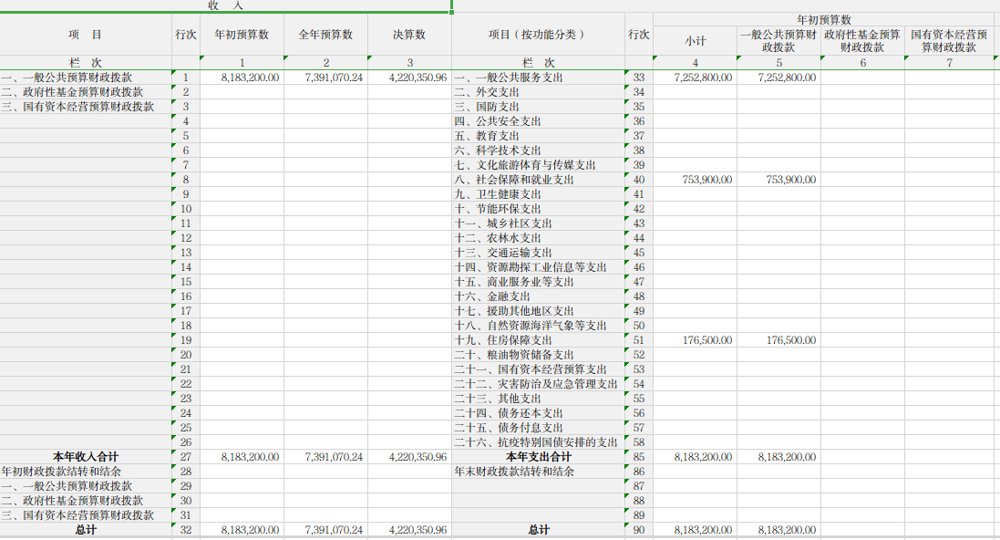Click expenditure item 五、教育支出
The image size is (1000, 540).
(x=538, y=136)
